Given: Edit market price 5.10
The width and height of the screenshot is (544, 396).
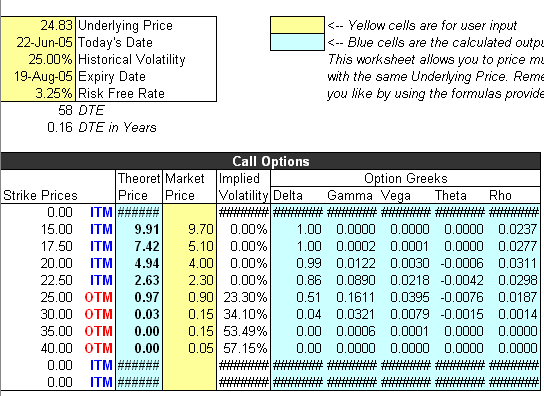Looking at the screenshot, I should click(189, 246).
